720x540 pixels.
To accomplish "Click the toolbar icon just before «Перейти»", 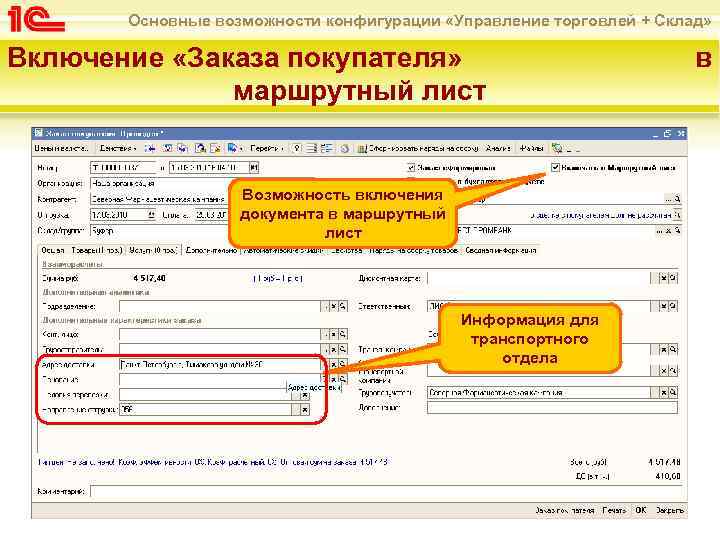I will [233, 148].
